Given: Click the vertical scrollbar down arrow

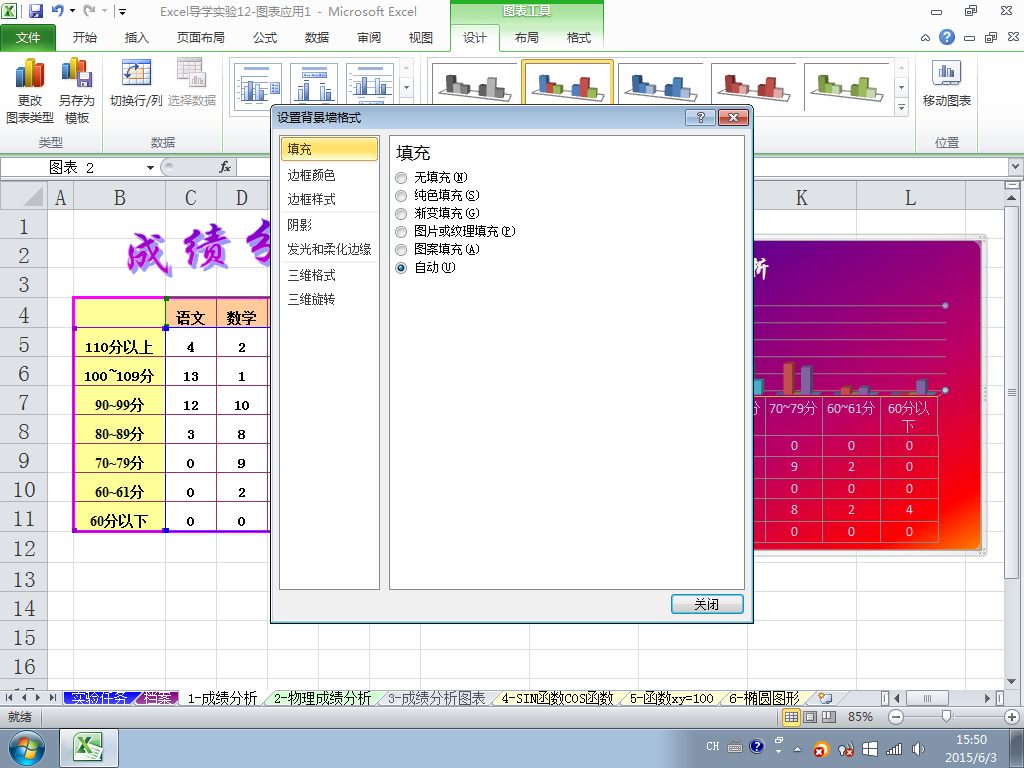Looking at the screenshot, I should tap(1012, 682).
